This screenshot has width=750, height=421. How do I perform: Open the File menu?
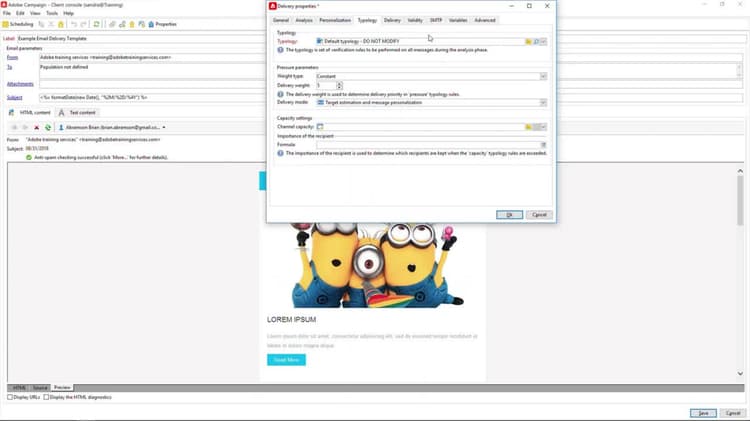pos(7,13)
